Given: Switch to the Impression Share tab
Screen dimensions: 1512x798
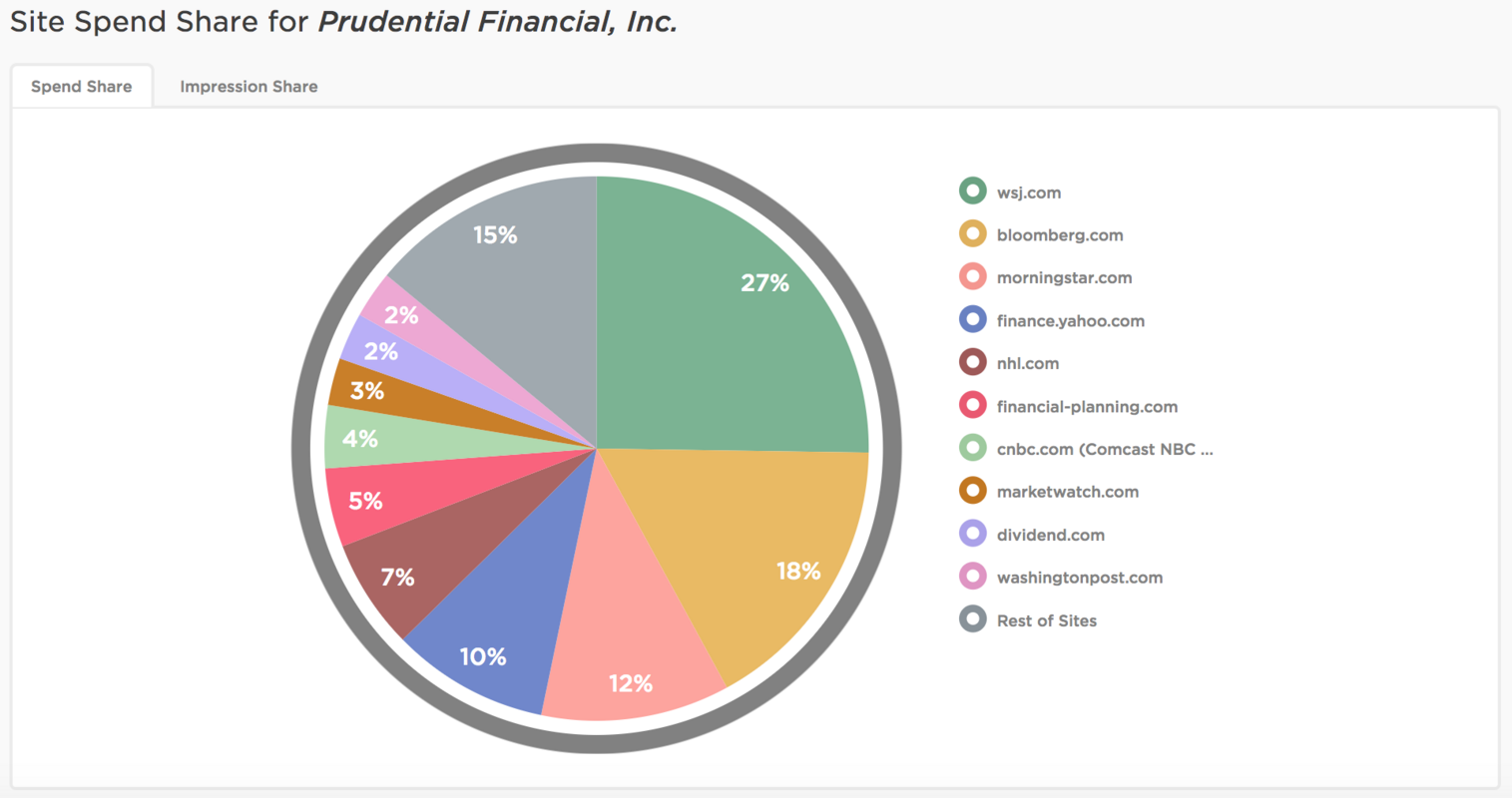Looking at the screenshot, I should click(x=249, y=87).
